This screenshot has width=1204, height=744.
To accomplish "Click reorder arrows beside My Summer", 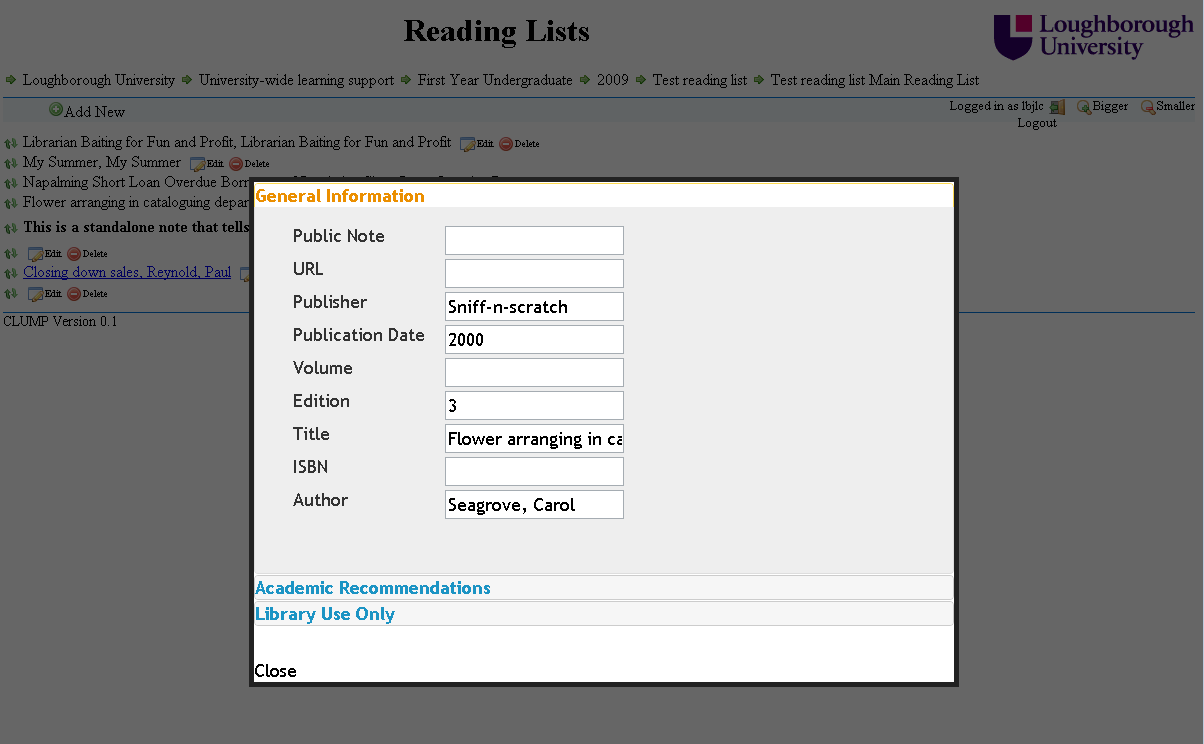I will click(x=11, y=163).
